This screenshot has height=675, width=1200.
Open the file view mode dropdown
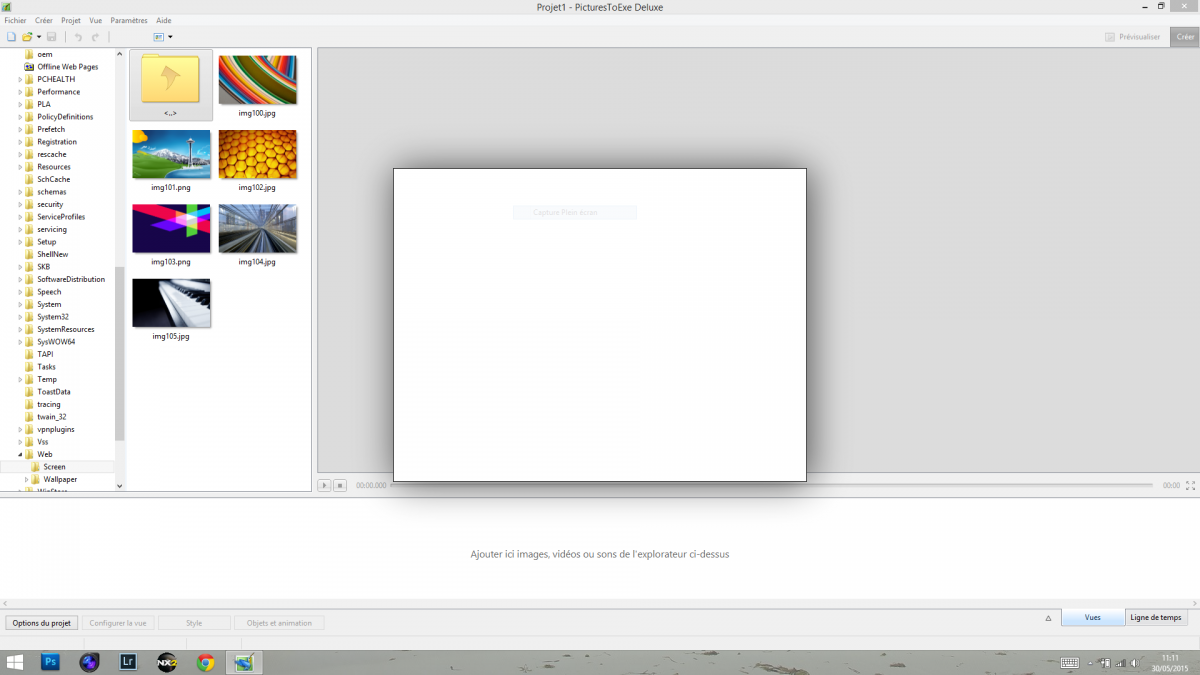(x=162, y=37)
